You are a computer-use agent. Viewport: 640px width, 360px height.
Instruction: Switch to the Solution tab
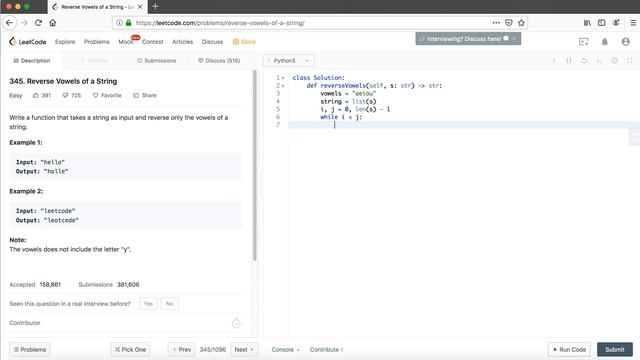point(94,60)
